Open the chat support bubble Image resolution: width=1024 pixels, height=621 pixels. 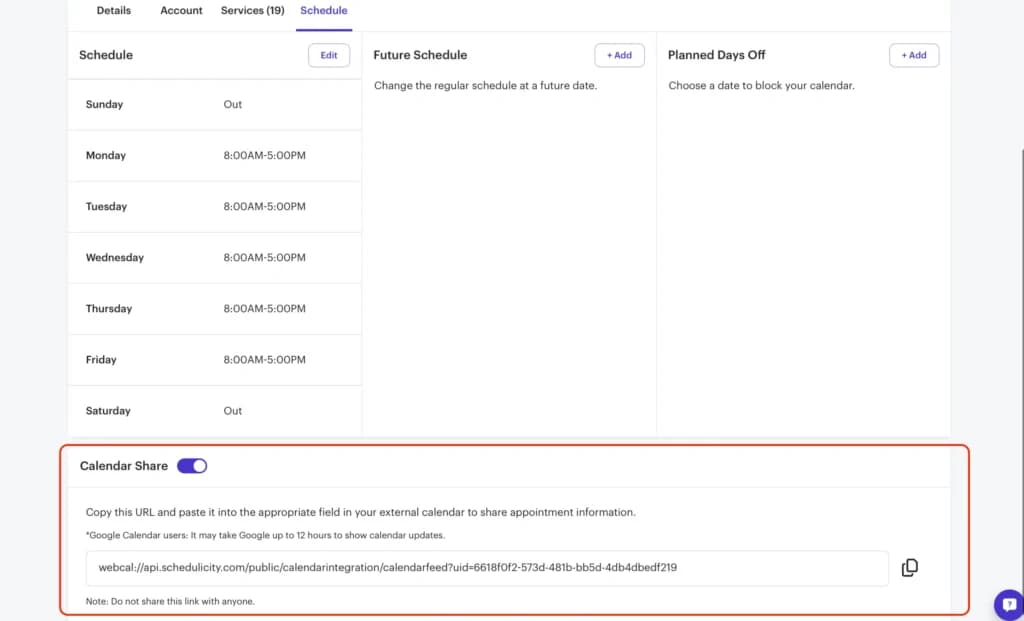(1009, 605)
